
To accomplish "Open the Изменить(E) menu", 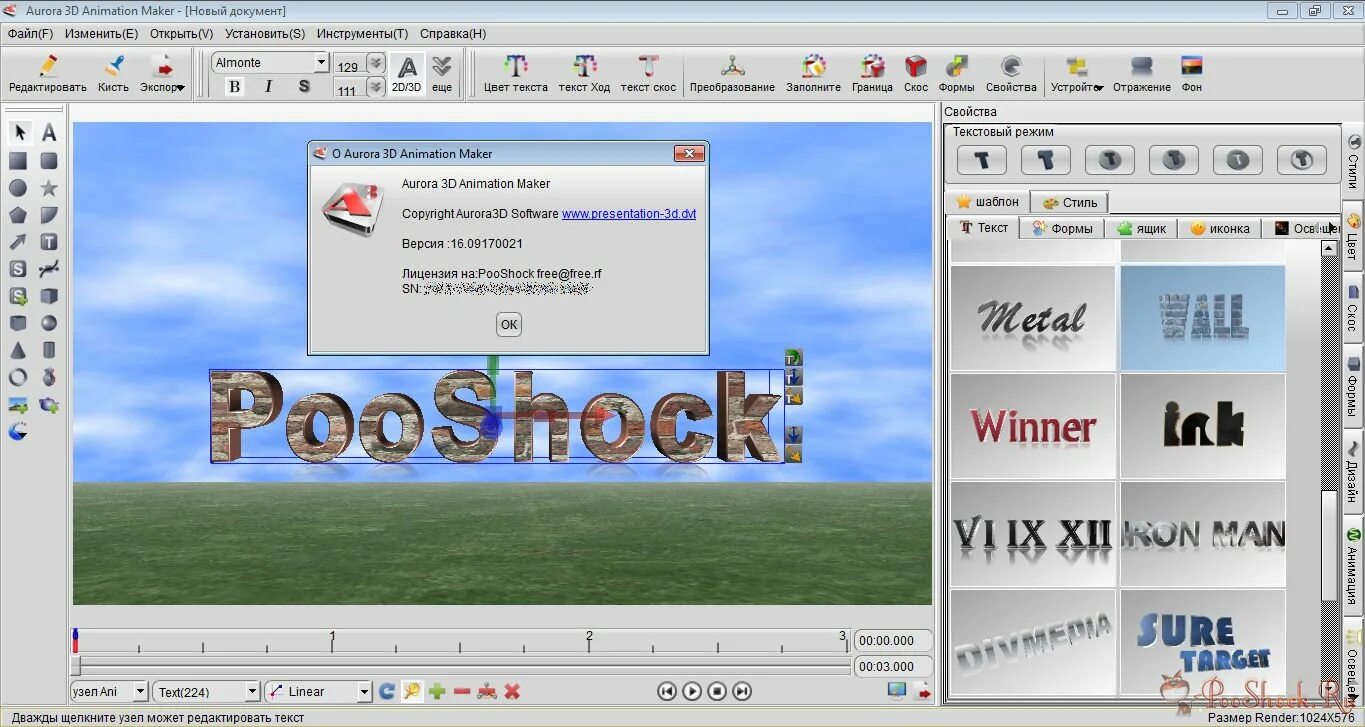I will [101, 33].
